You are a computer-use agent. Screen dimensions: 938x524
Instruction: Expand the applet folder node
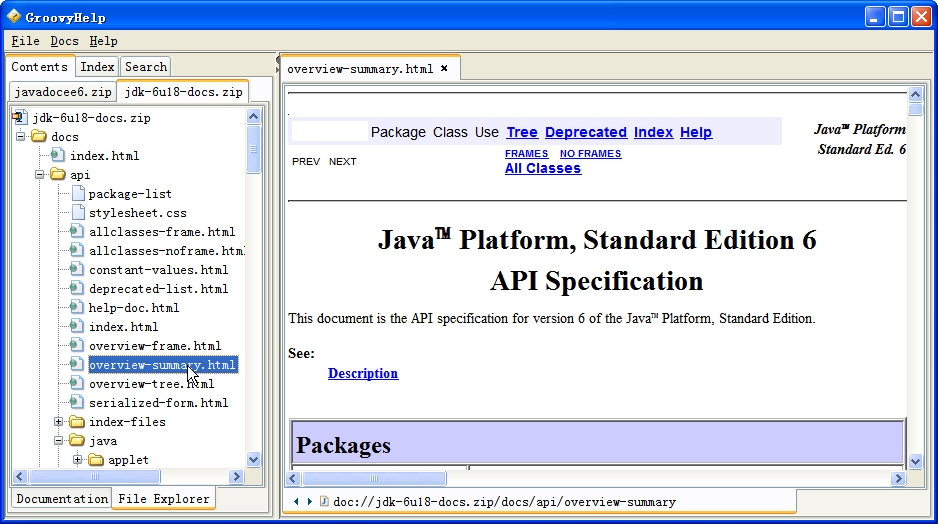pos(78,460)
